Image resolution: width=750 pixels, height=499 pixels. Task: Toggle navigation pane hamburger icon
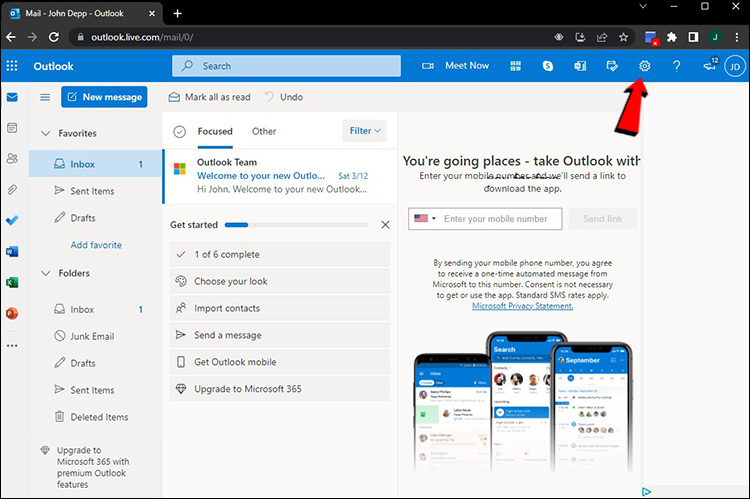tap(45, 97)
